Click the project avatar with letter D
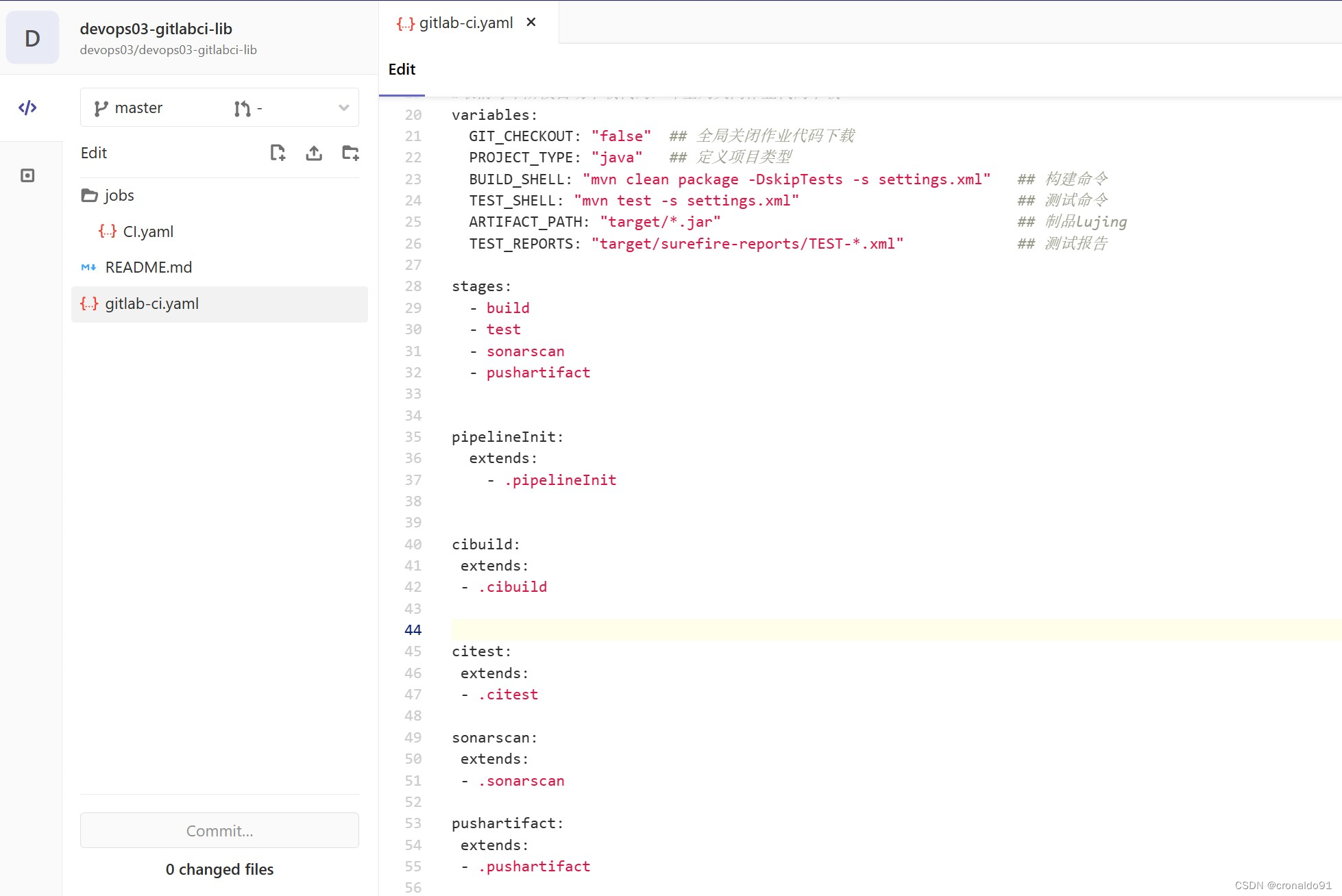 [32, 38]
